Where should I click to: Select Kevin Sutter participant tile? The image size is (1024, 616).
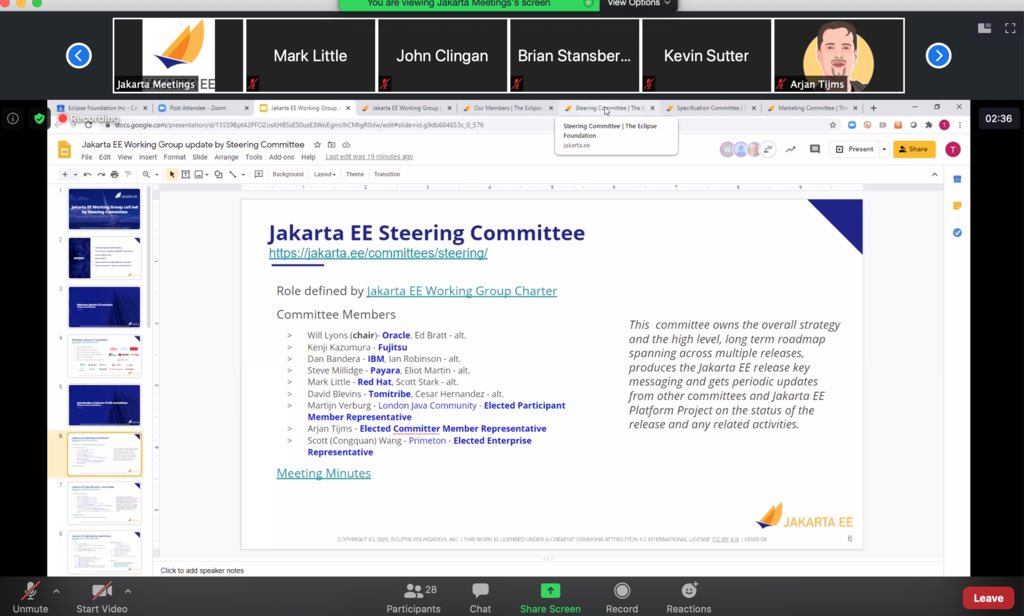point(706,56)
